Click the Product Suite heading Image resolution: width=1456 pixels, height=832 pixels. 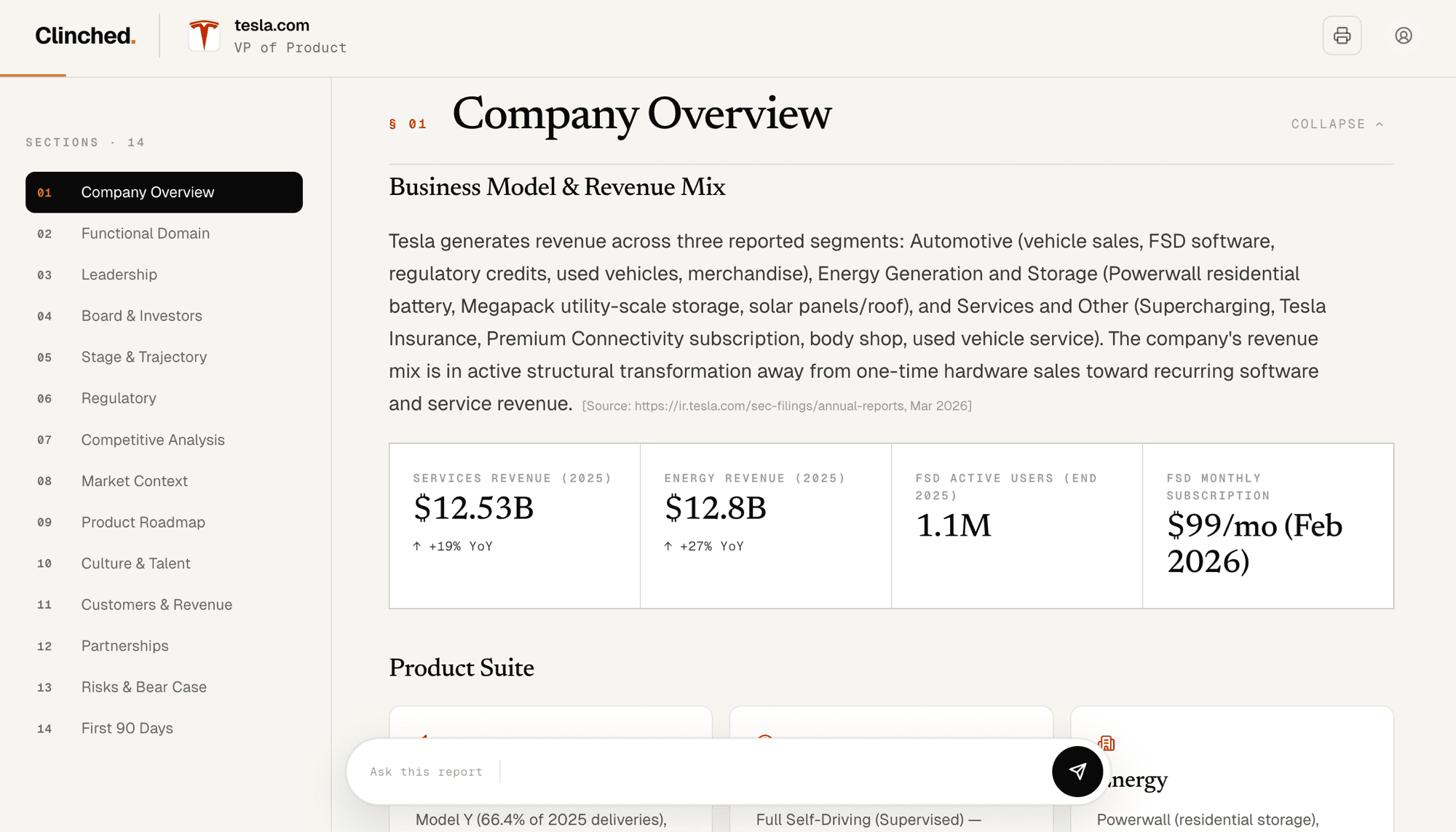pyautogui.click(x=462, y=668)
